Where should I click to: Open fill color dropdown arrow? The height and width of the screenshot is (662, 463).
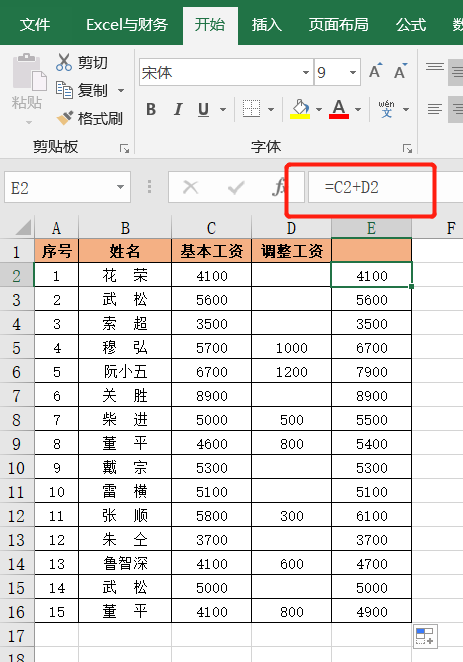tap(319, 109)
